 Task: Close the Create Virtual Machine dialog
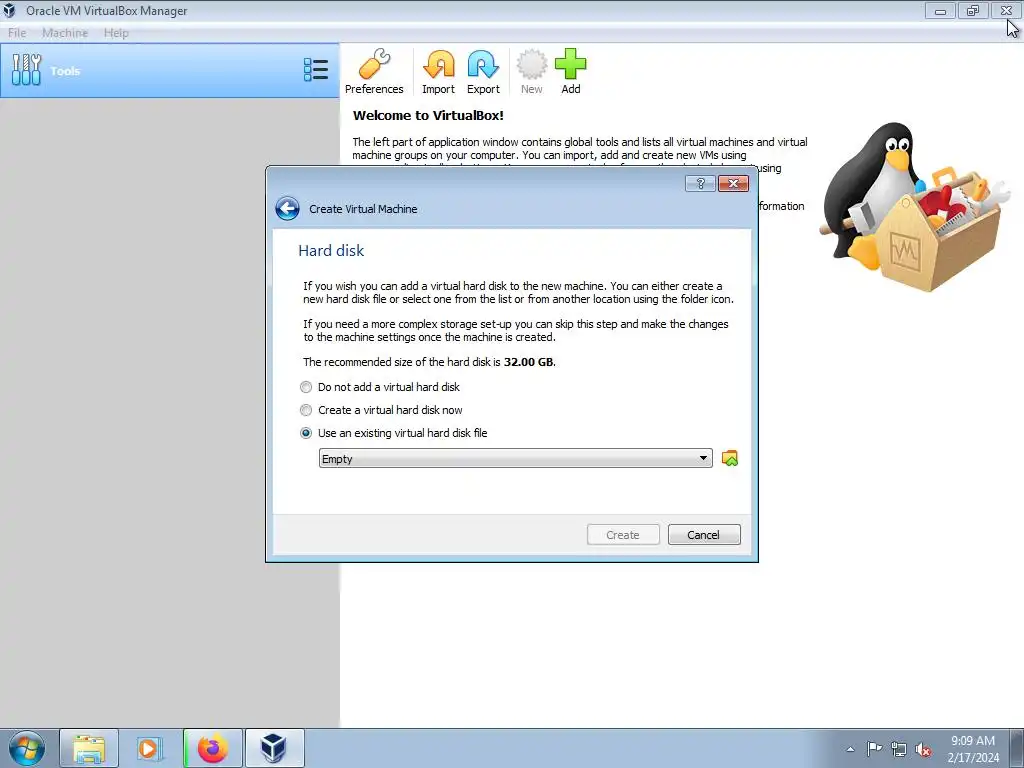tap(733, 184)
